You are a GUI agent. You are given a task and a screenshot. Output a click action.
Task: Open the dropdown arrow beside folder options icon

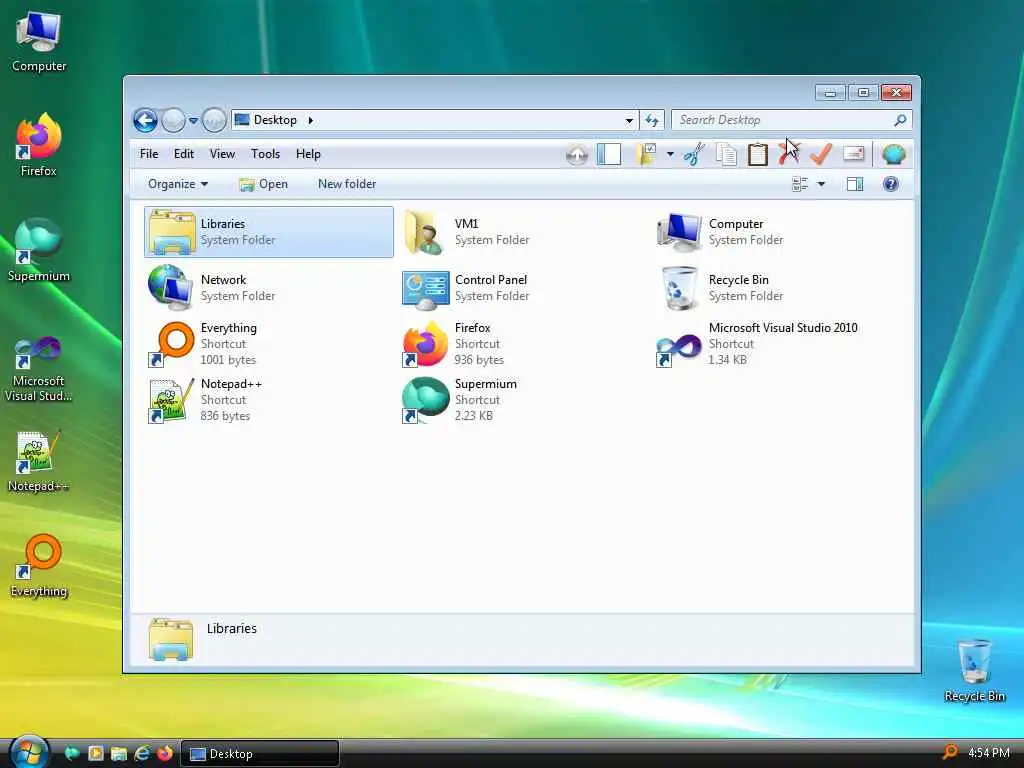[670, 154]
